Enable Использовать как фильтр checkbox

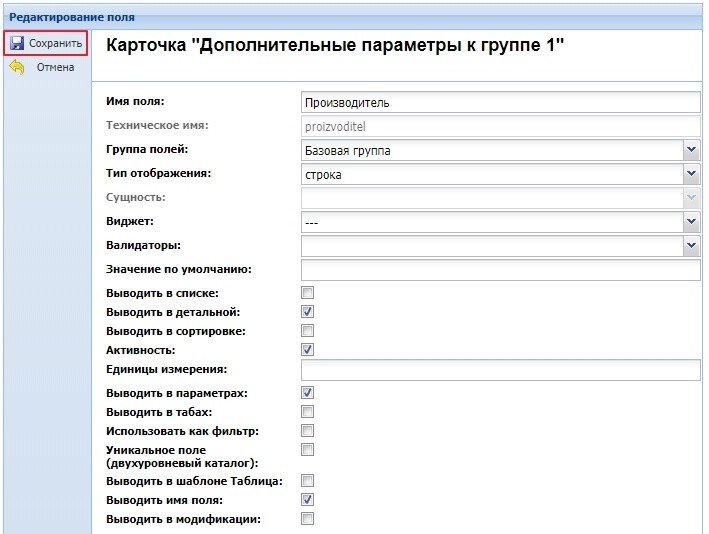(308, 431)
